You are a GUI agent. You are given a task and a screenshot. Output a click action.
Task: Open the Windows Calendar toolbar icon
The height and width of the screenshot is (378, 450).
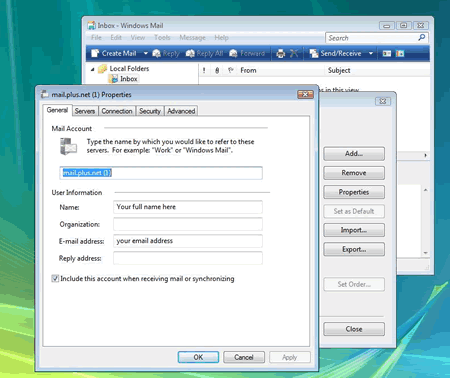pyautogui.click(x=400, y=53)
